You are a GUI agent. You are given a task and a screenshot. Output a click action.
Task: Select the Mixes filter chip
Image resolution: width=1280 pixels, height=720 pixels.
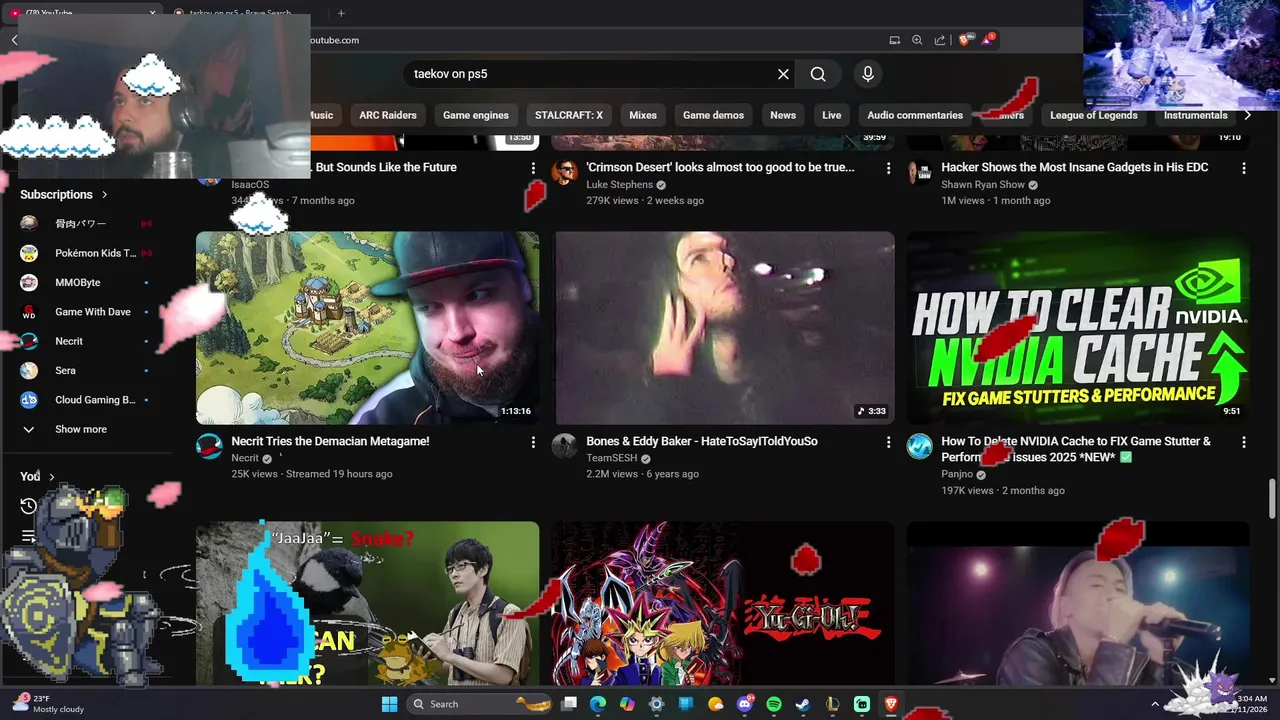tap(643, 115)
